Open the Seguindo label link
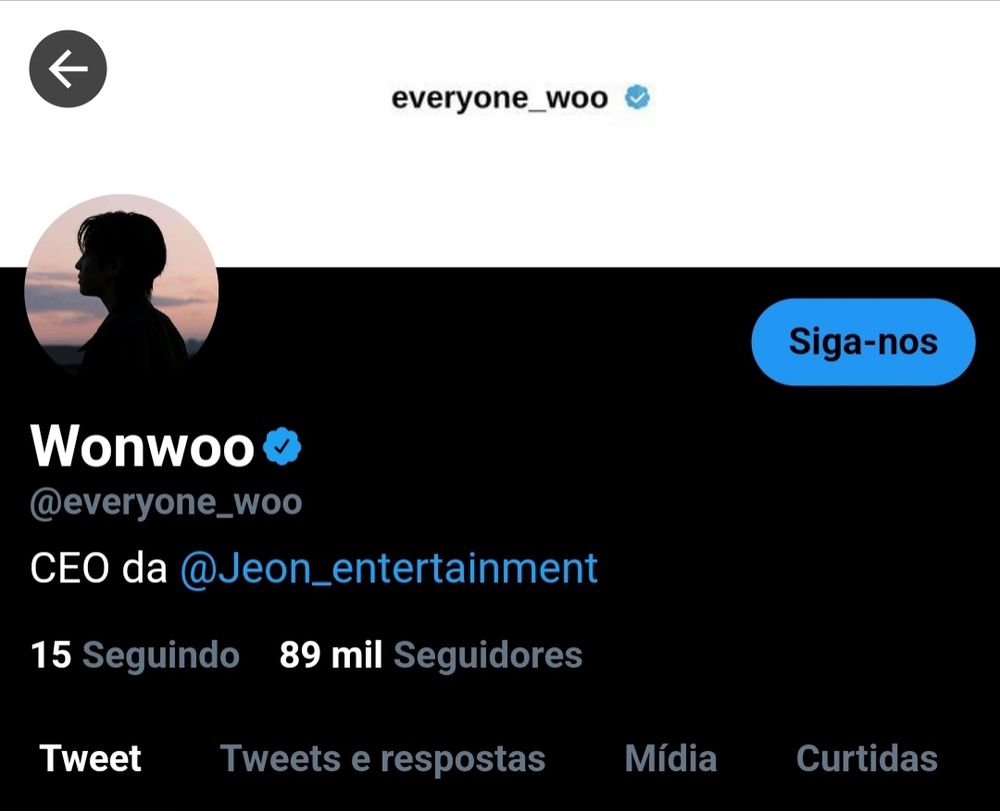The width and height of the screenshot is (1000, 811). (x=161, y=655)
